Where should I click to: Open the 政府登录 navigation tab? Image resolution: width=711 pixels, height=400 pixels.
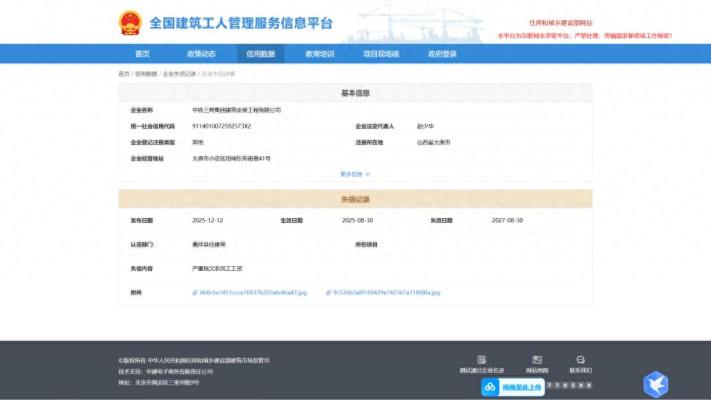(x=442, y=54)
